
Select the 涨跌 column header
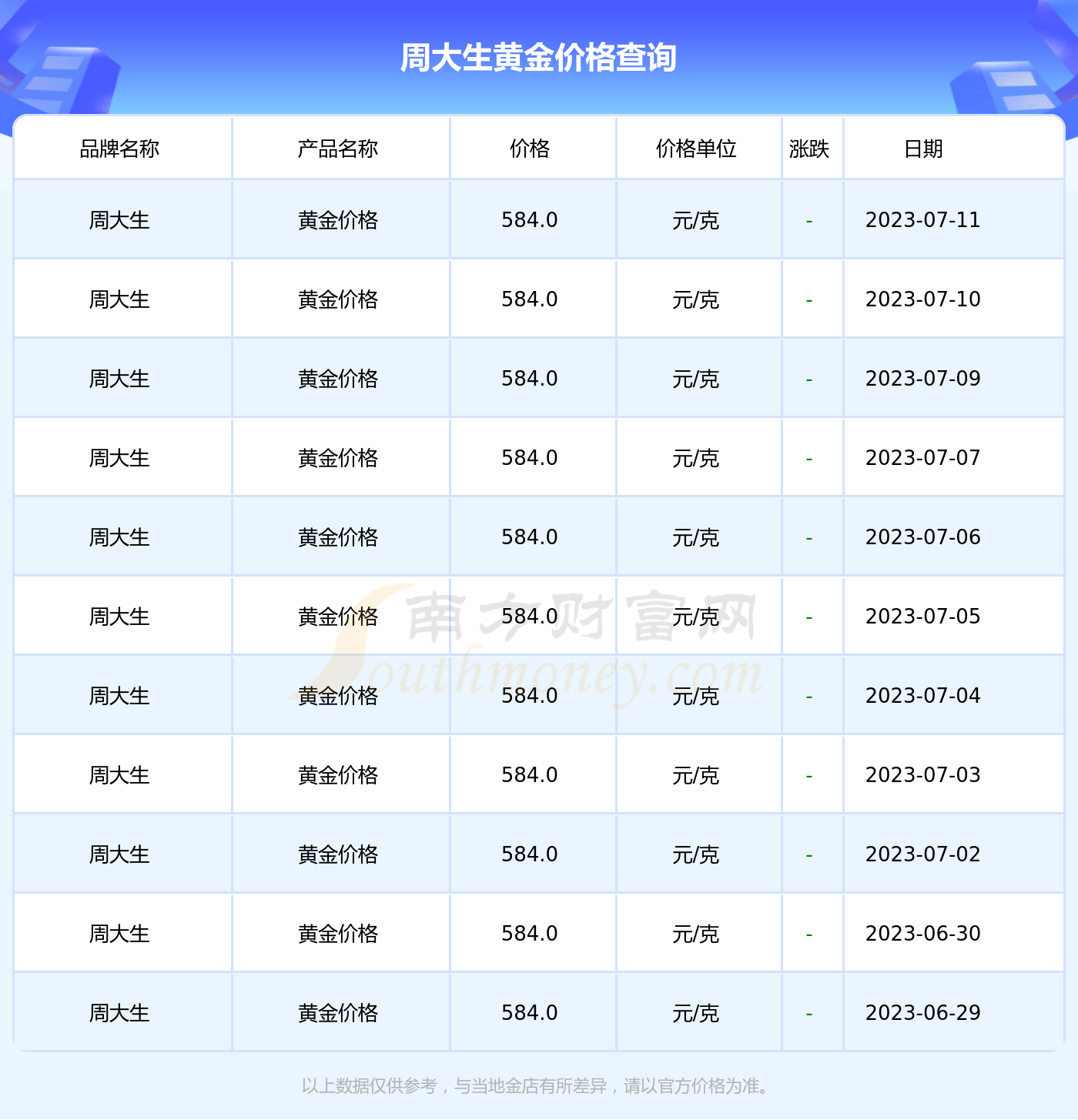click(809, 149)
